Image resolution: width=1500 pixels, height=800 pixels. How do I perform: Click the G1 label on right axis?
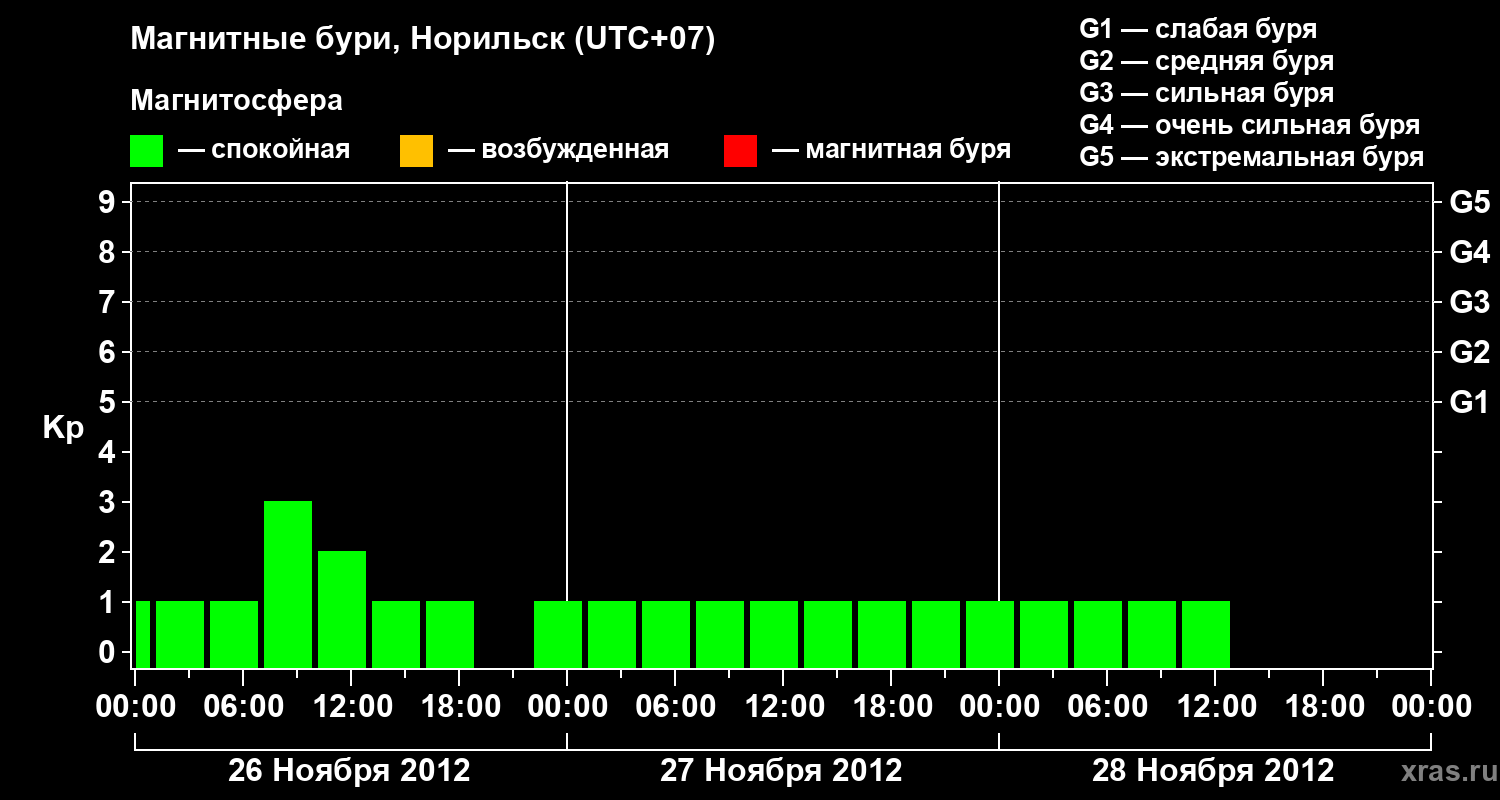point(1469,402)
